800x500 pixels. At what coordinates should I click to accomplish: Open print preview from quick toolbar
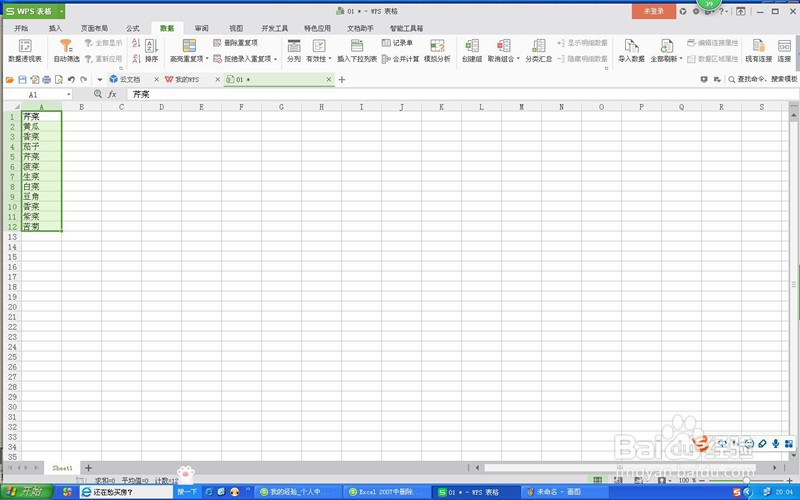(59, 80)
